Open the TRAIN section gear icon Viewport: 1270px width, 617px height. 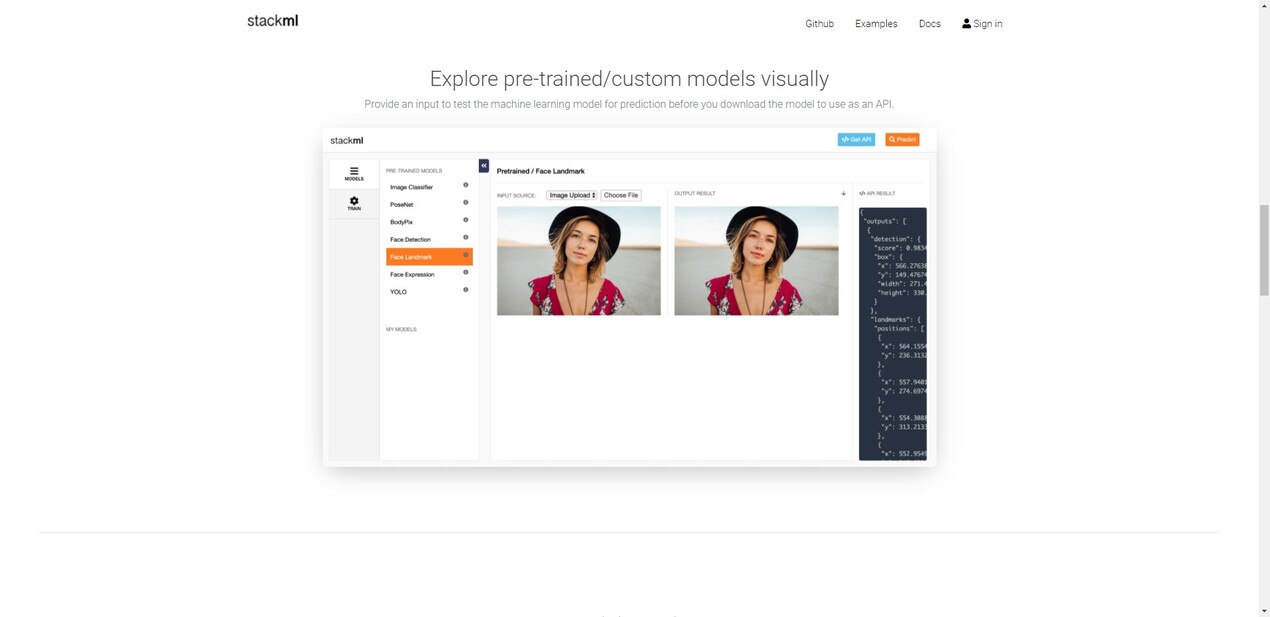pyautogui.click(x=353, y=202)
